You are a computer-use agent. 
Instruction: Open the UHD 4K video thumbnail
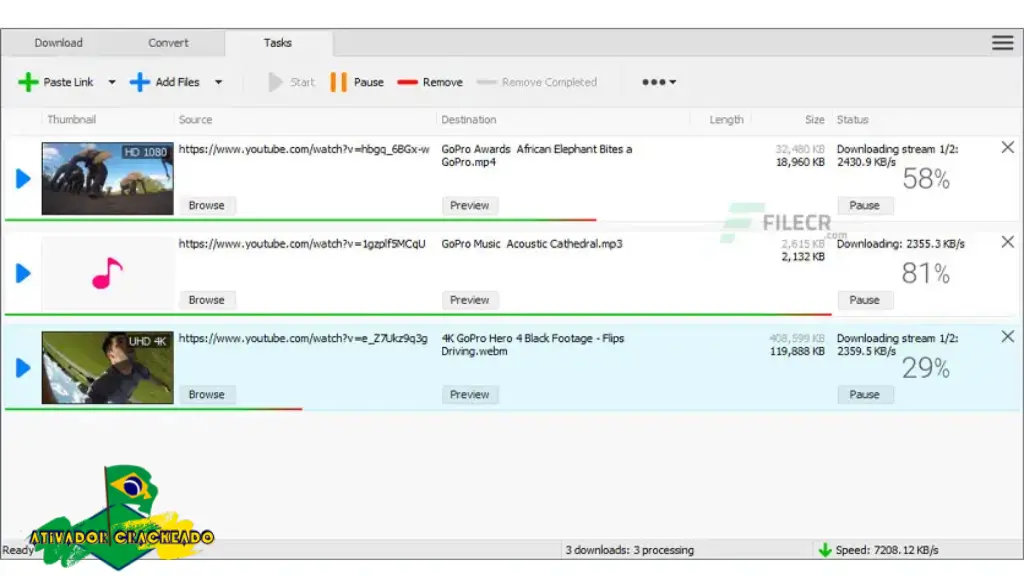(x=108, y=368)
